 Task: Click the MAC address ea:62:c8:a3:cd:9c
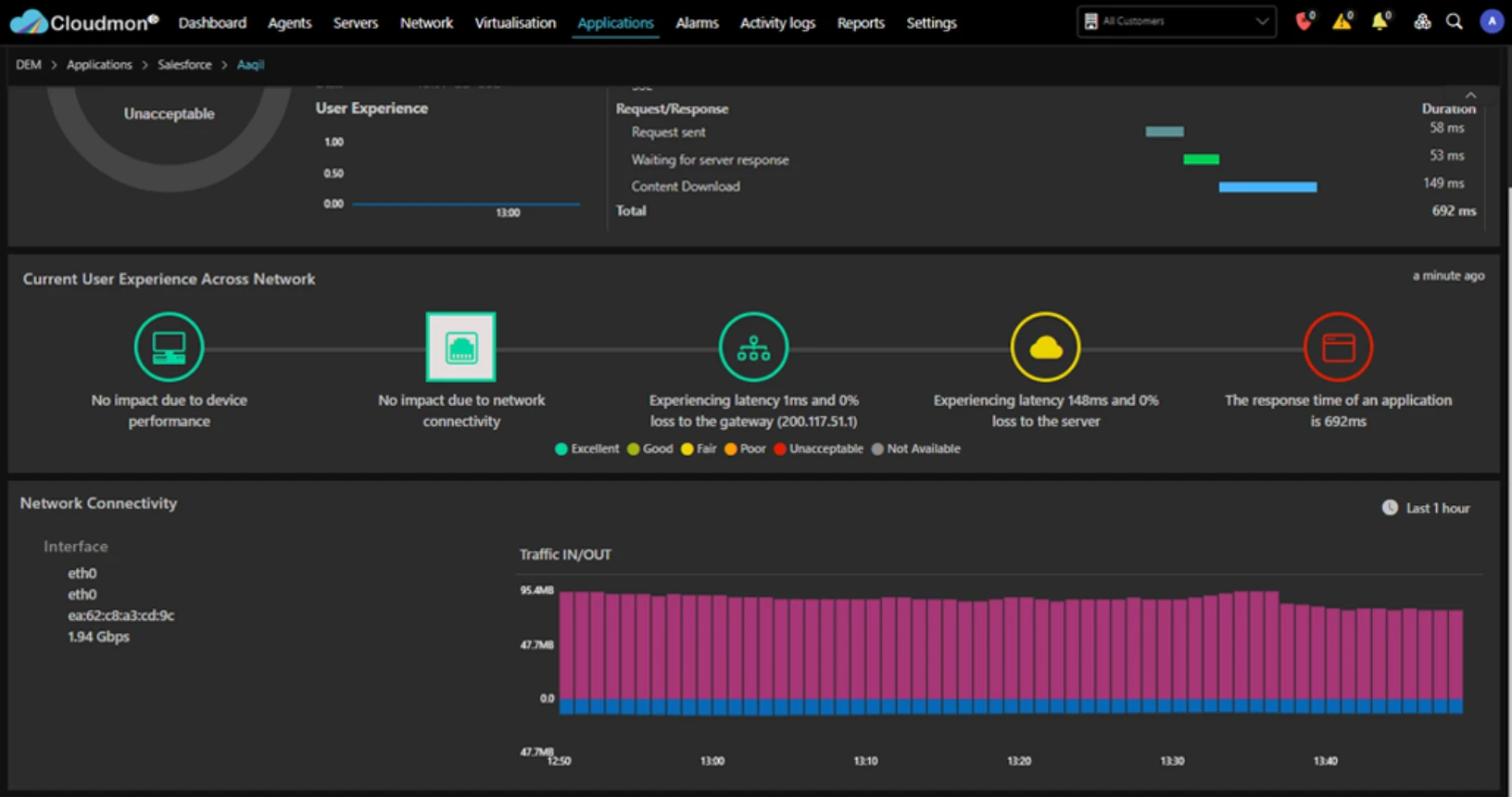coord(120,615)
